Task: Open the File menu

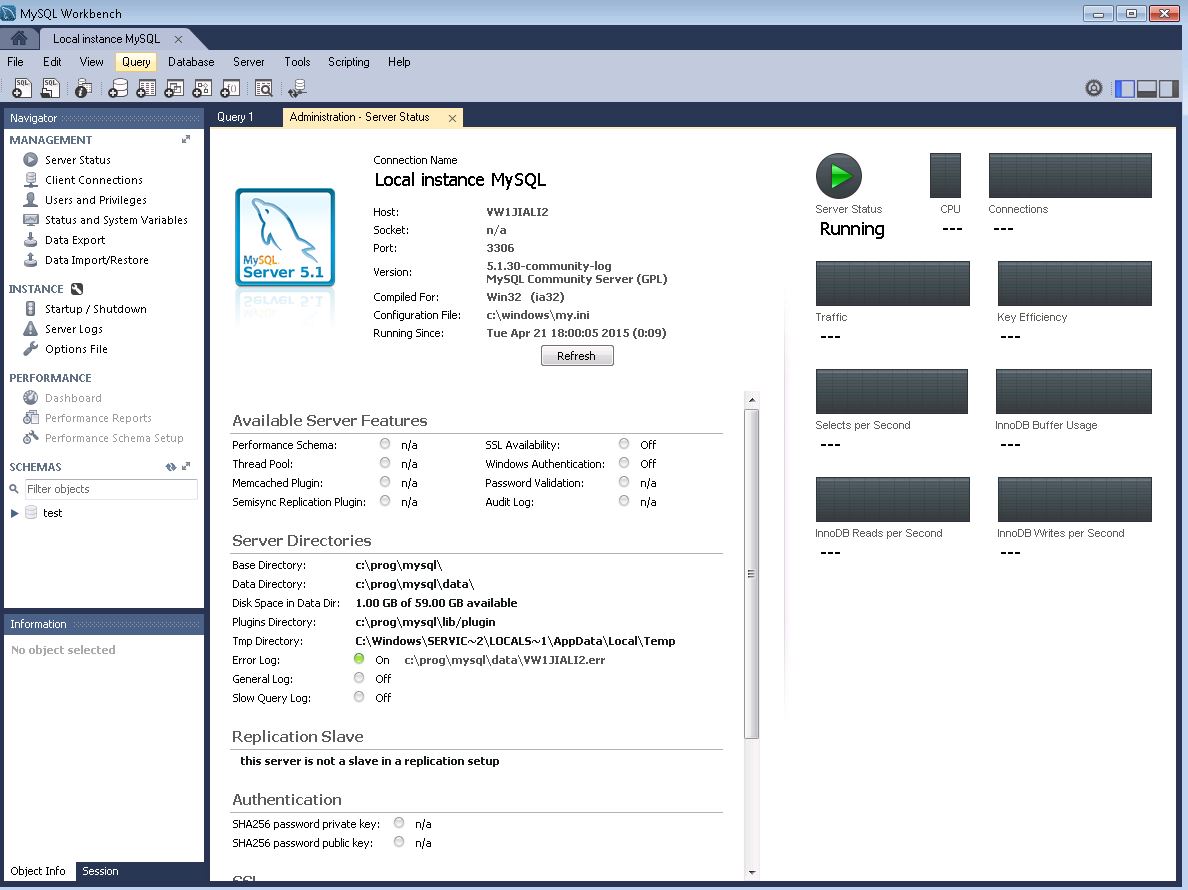Action: [15, 62]
